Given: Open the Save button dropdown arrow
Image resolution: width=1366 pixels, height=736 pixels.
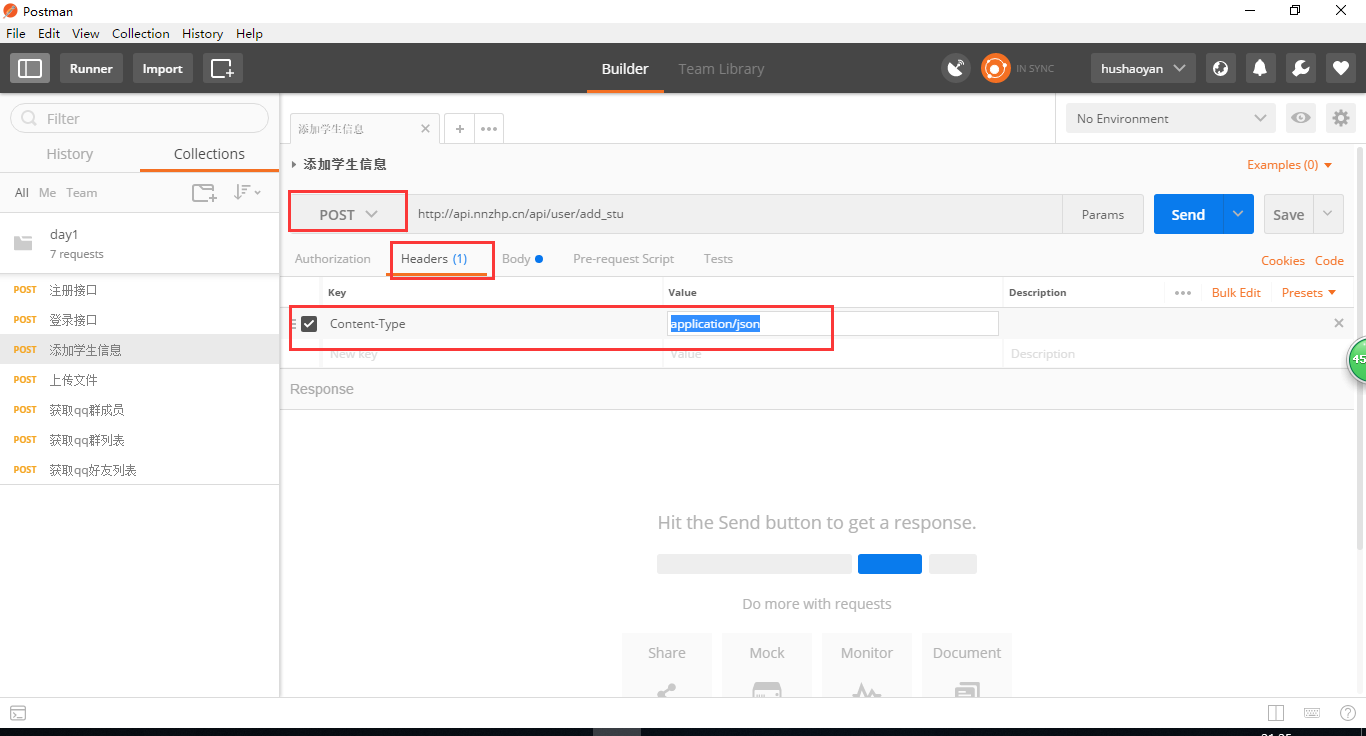Looking at the screenshot, I should [x=1328, y=214].
